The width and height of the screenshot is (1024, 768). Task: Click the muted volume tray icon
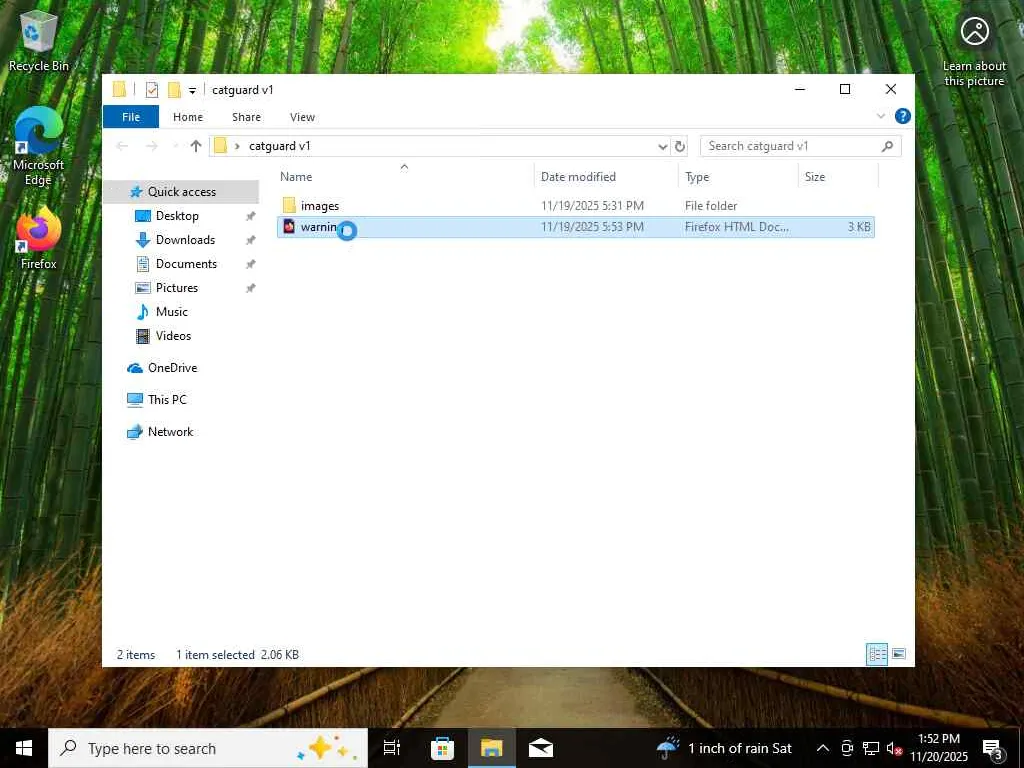point(895,748)
